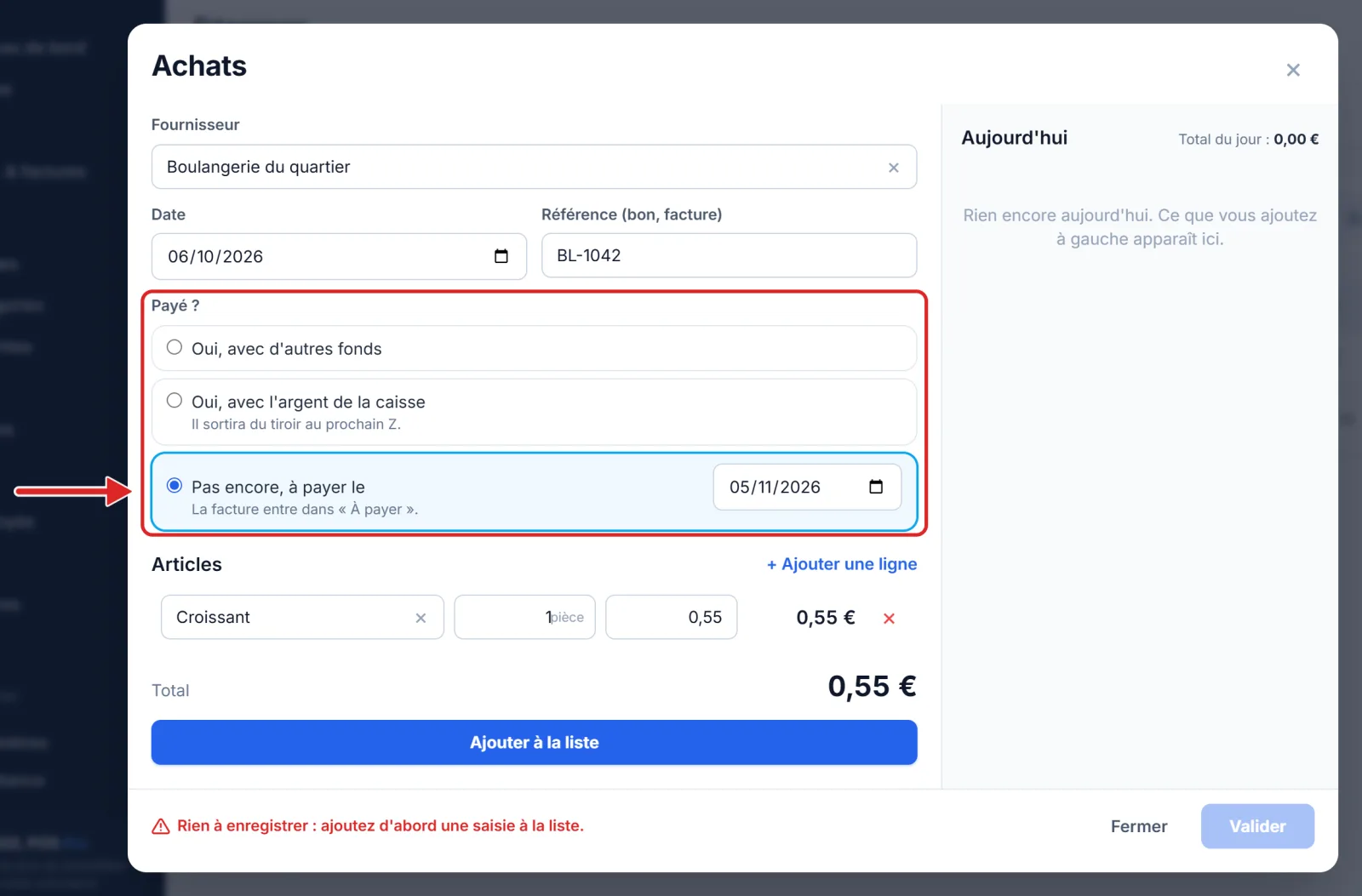The image size is (1362, 896).
Task: Clear the Boulangerie du quartier supplier field
Action: pyautogui.click(x=893, y=168)
